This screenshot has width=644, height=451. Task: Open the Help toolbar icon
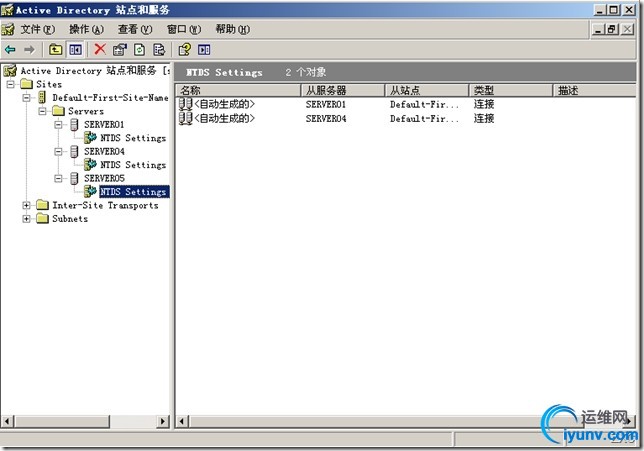184,50
